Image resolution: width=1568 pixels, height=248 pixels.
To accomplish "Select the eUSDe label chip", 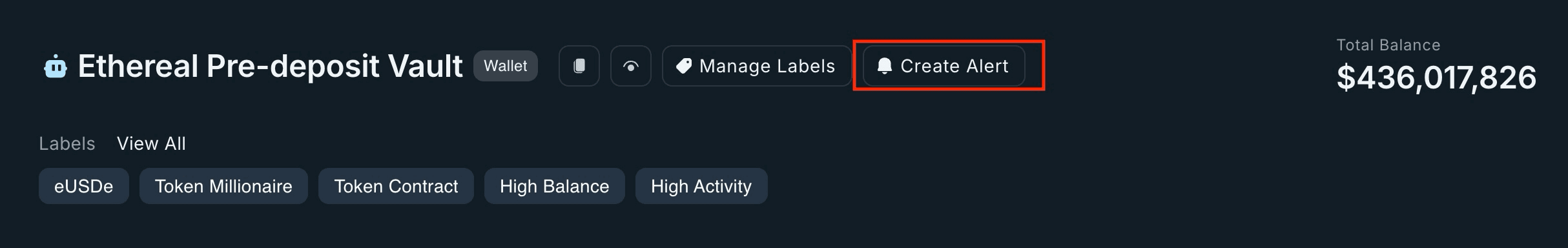I will 84,186.
